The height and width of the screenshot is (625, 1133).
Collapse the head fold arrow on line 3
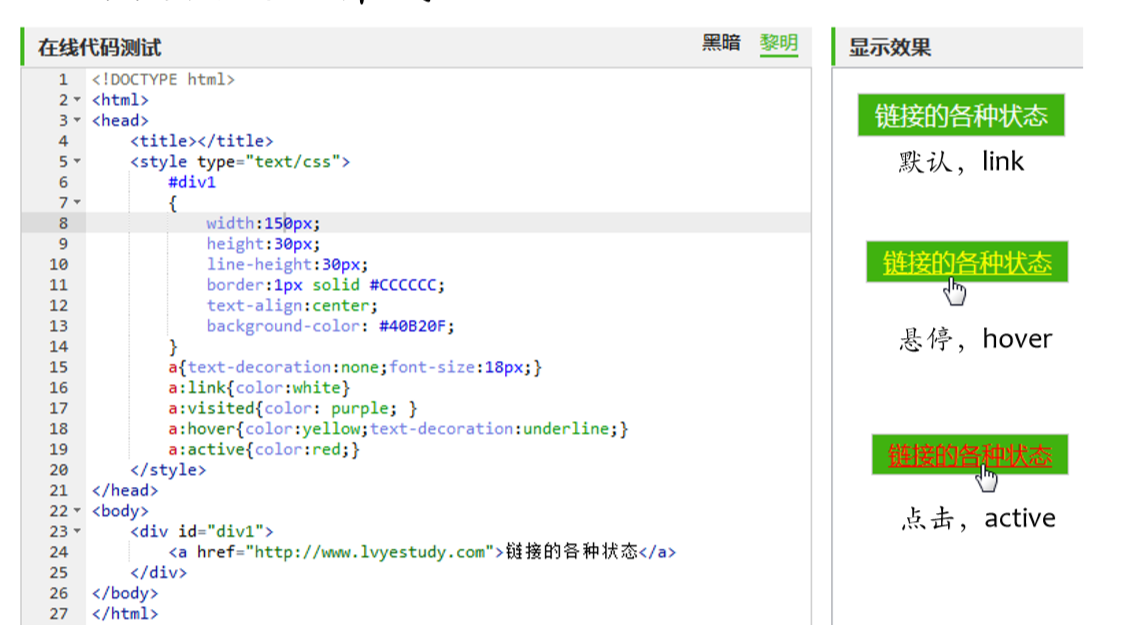[x=77, y=120]
